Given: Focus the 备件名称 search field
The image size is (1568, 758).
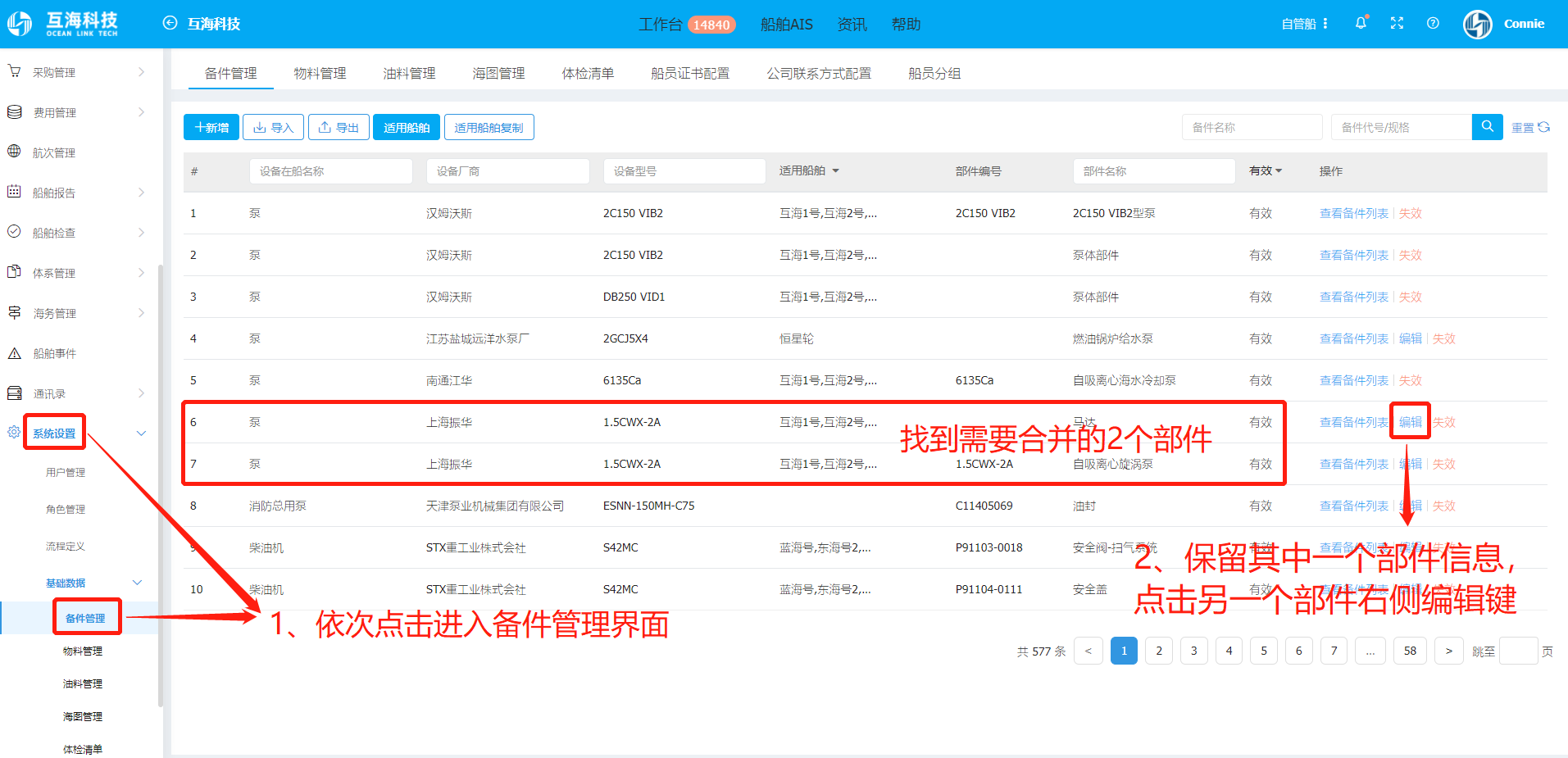Looking at the screenshot, I should (x=1252, y=127).
